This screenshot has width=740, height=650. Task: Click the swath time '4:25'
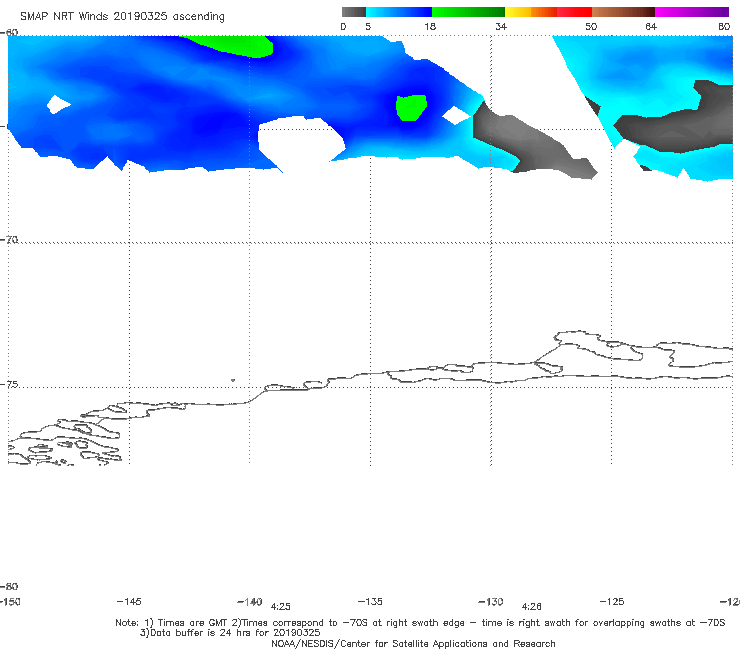pos(280,607)
